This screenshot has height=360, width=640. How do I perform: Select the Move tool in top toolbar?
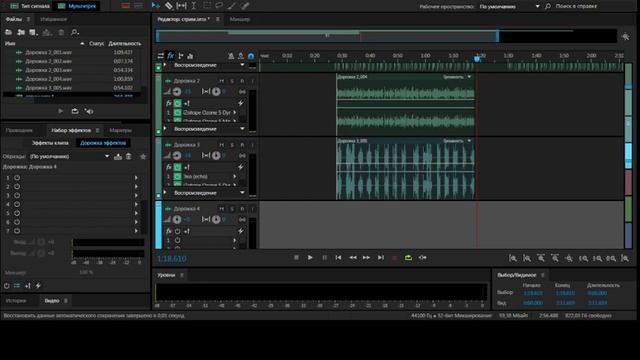click(156, 6)
